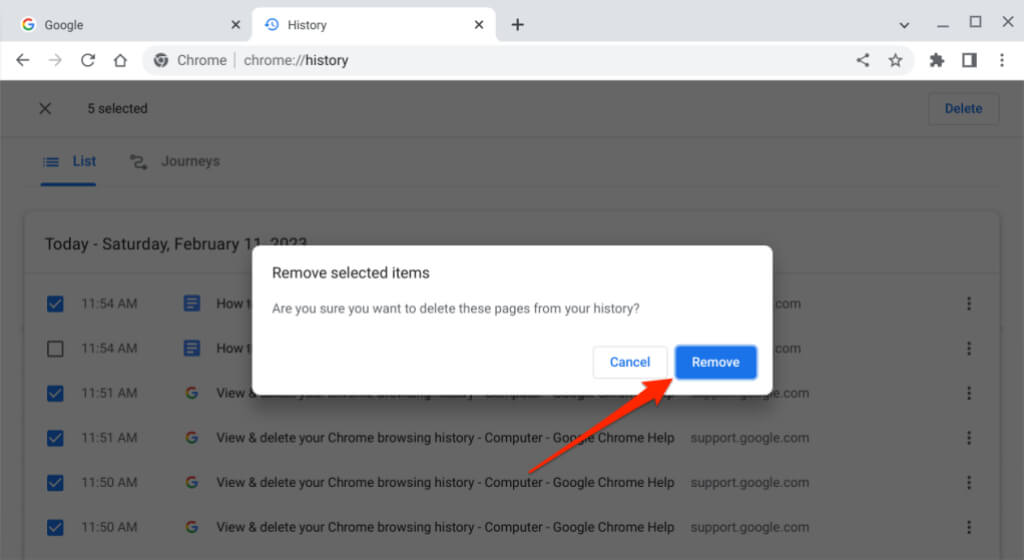Click the '5 selected' label
1024x560 pixels.
point(118,108)
